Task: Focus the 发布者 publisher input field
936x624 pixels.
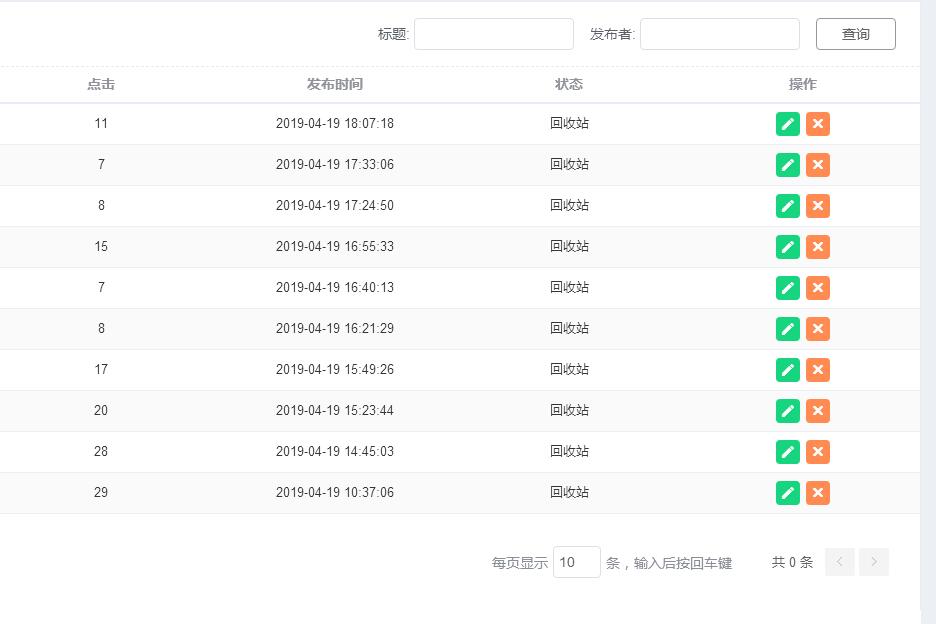Action: (x=720, y=34)
